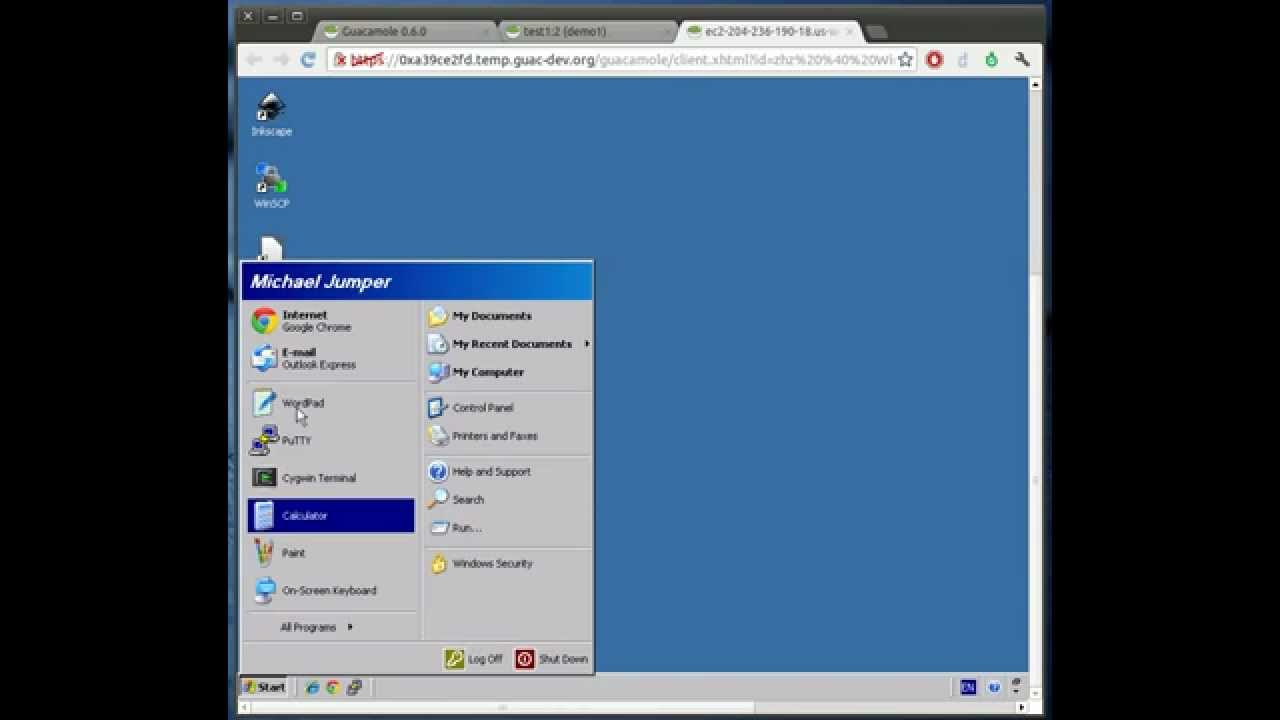This screenshot has width=1280, height=720.
Task: Open the Search entry in Start menu
Action: coord(508,500)
